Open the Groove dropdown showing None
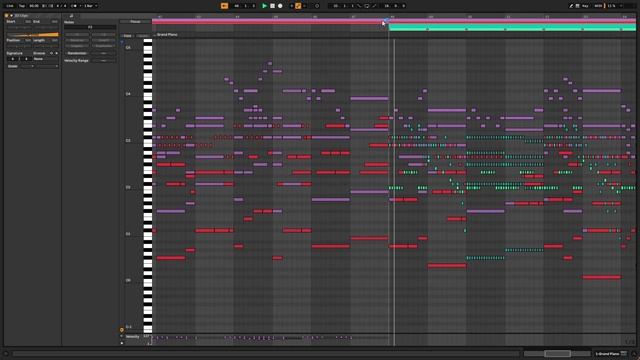 coord(46,59)
